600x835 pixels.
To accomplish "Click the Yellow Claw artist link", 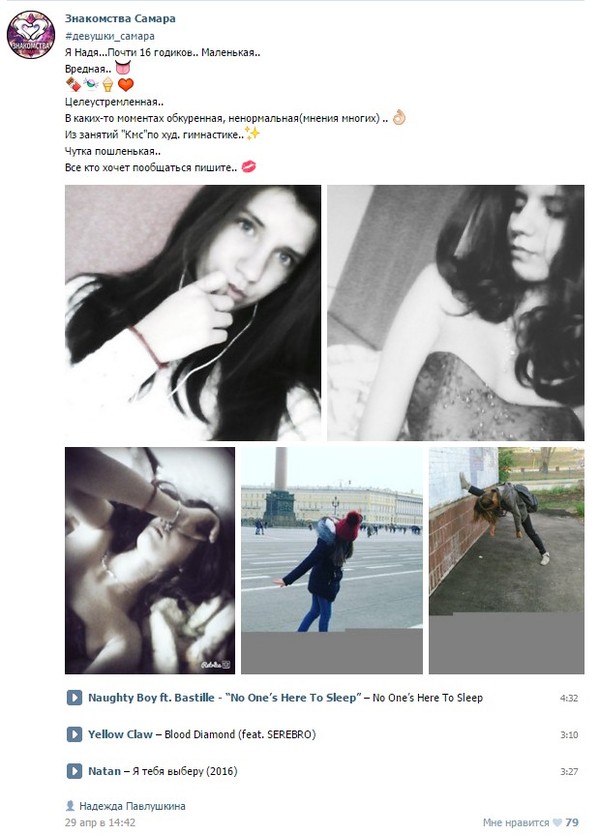I will [x=120, y=734].
